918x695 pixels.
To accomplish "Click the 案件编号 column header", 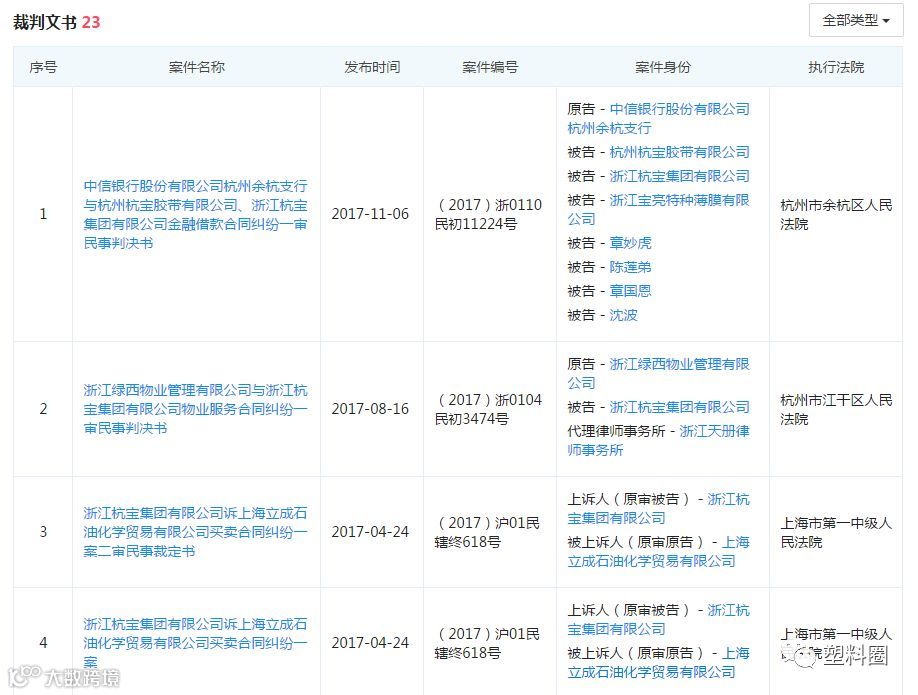I will pyautogui.click(x=490, y=67).
